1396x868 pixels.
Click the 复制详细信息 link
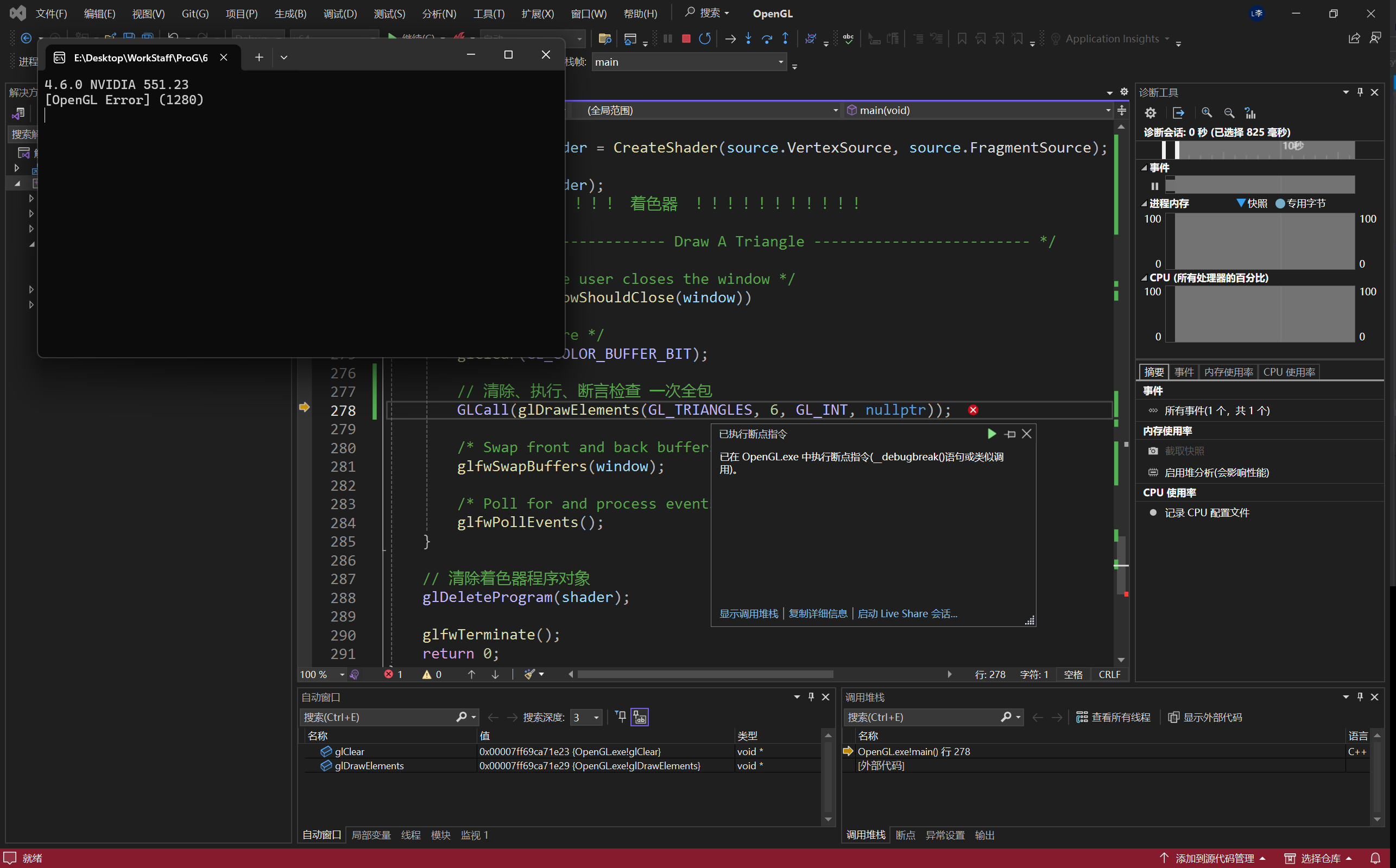click(x=818, y=614)
